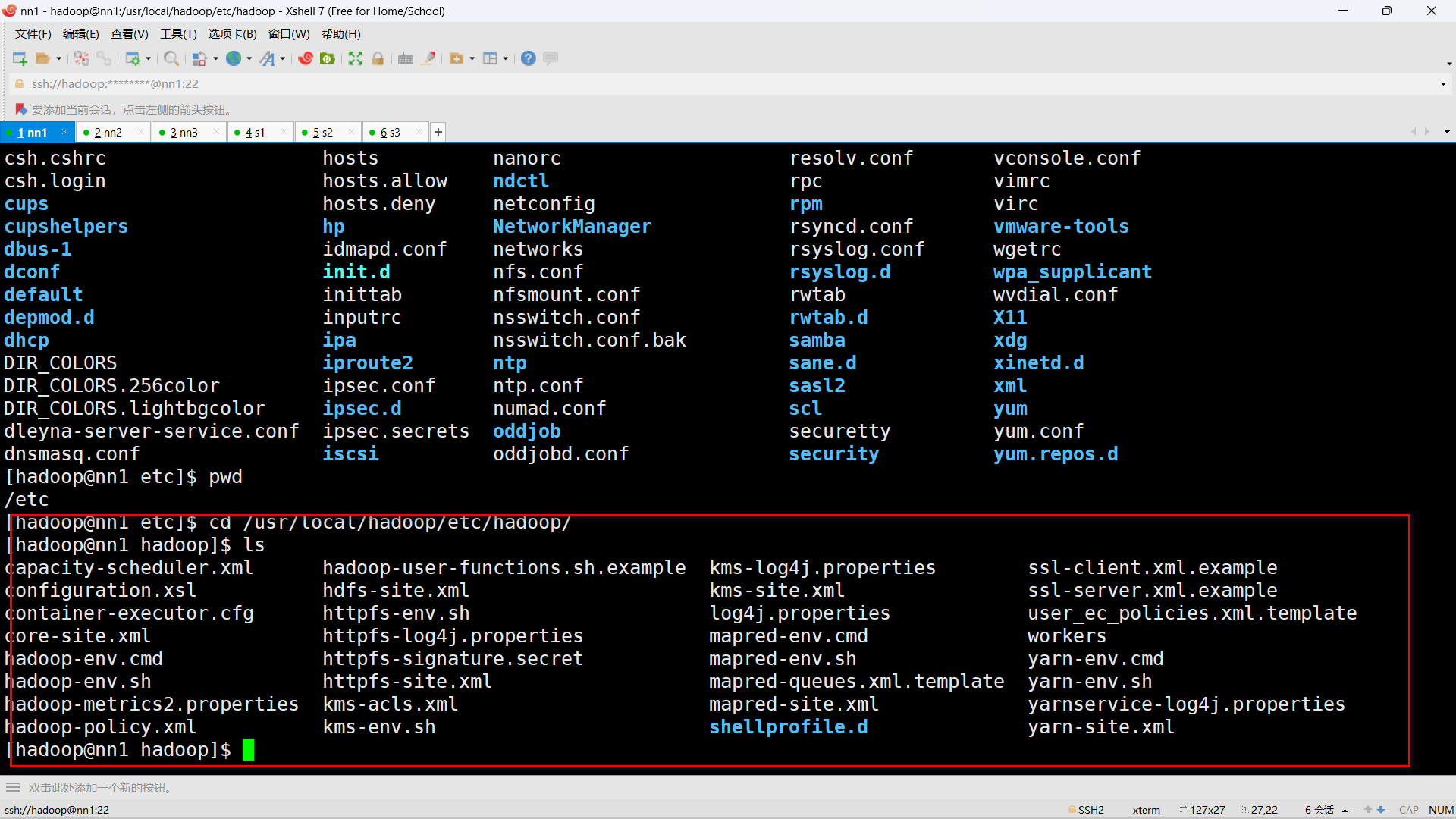
Task: Open Xftp file transfer icon
Action: [x=328, y=58]
